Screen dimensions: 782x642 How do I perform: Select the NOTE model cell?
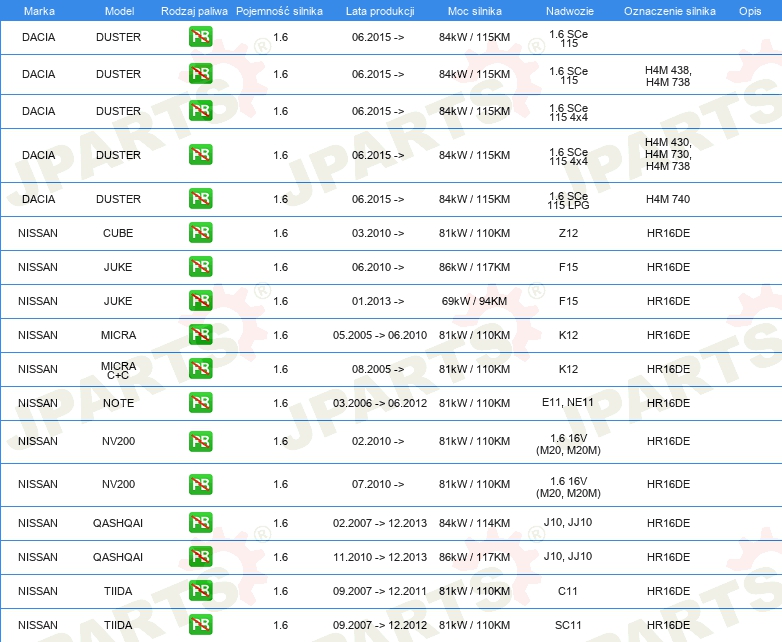point(118,403)
